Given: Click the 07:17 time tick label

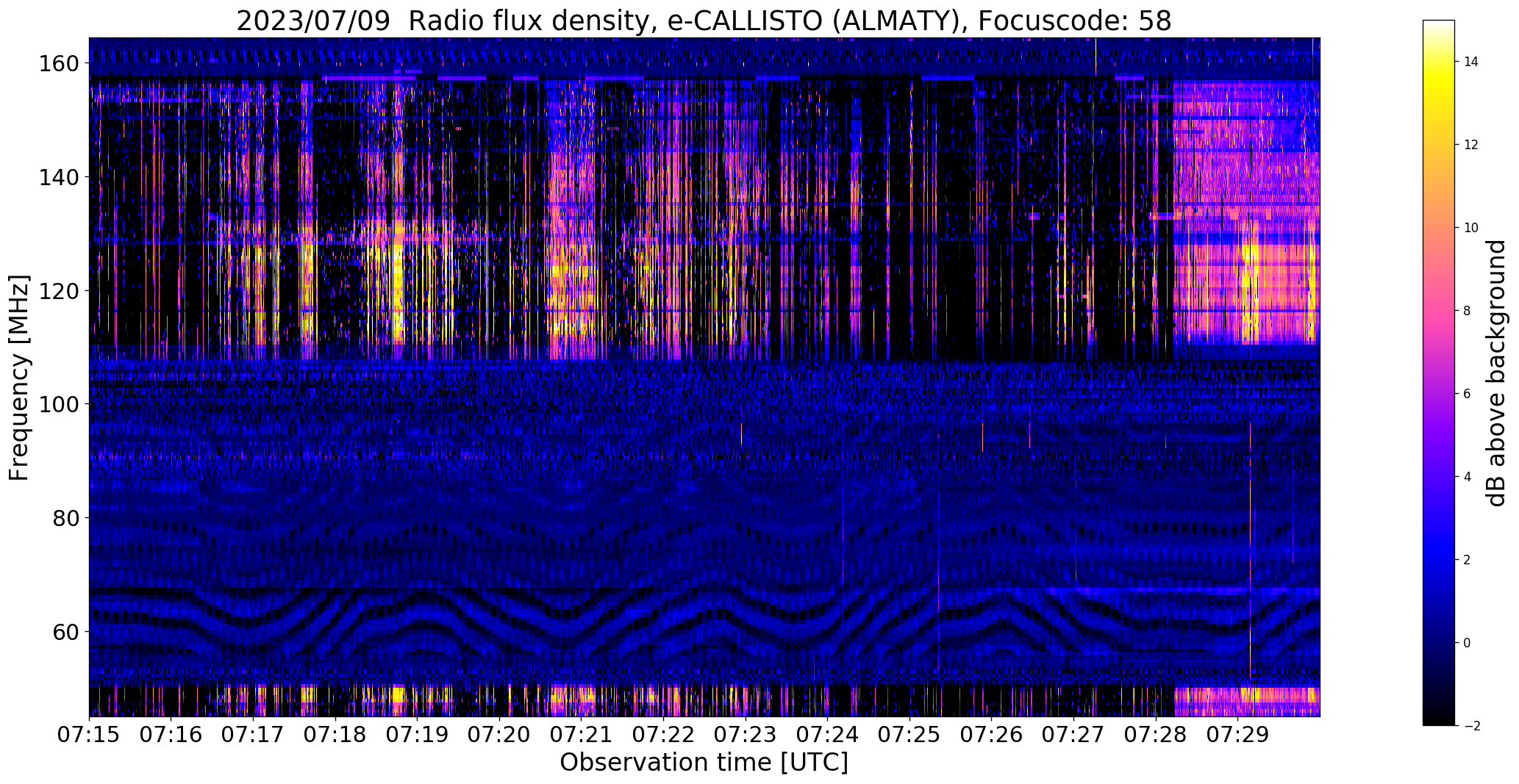Looking at the screenshot, I should [253, 733].
